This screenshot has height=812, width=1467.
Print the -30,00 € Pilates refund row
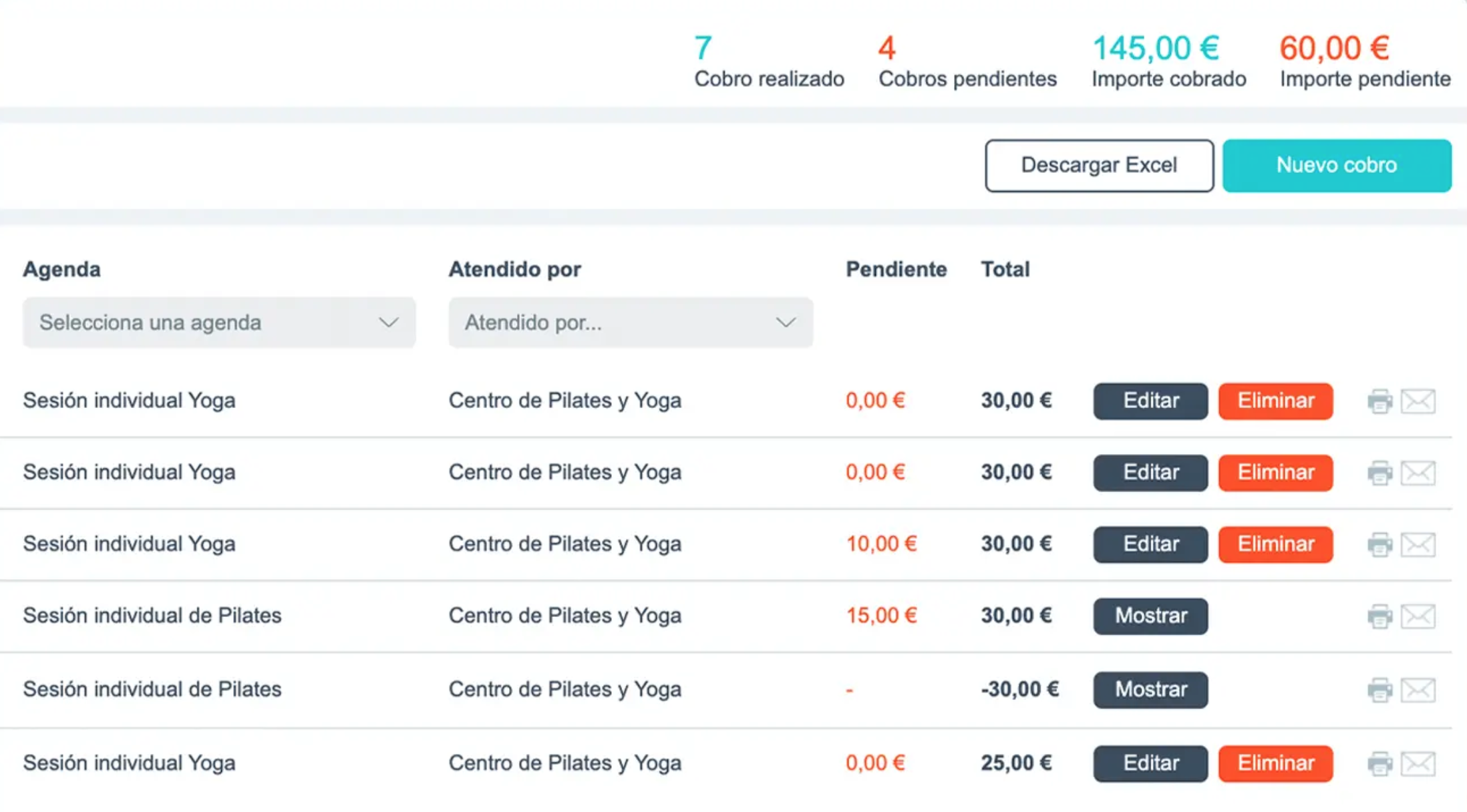point(1379,690)
